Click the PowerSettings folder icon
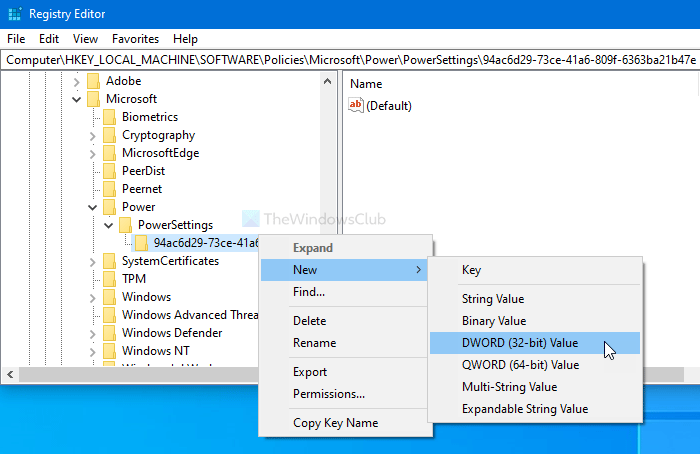 (x=125, y=225)
